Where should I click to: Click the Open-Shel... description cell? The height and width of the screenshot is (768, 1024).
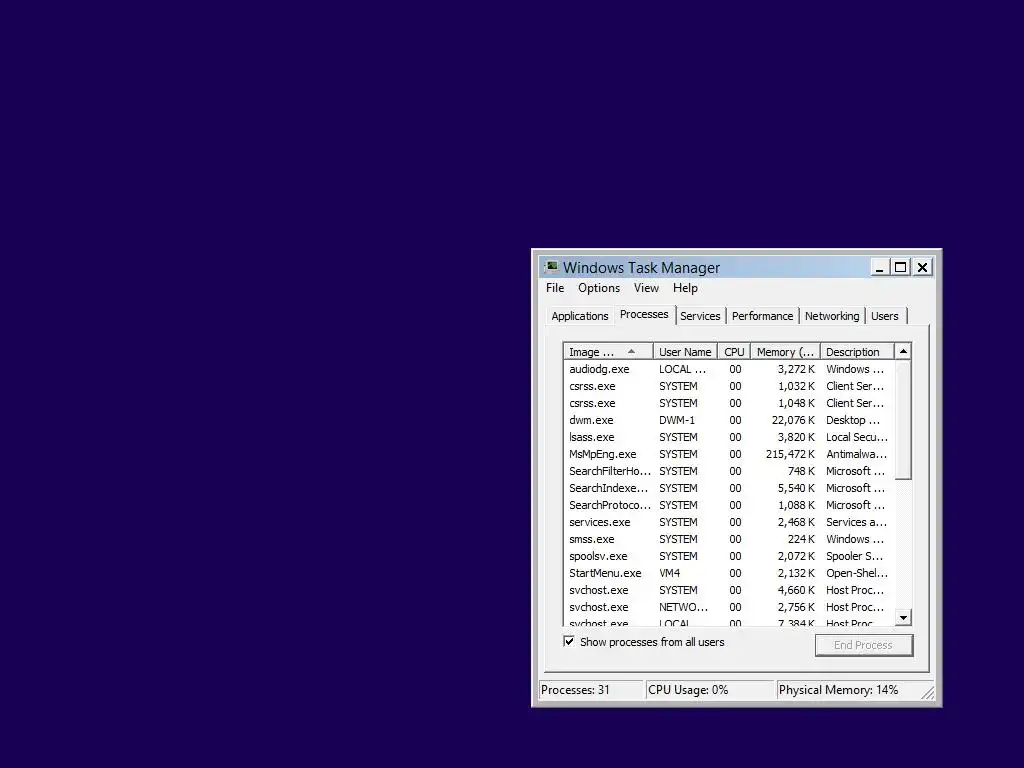pyautogui.click(x=857, y=573)
